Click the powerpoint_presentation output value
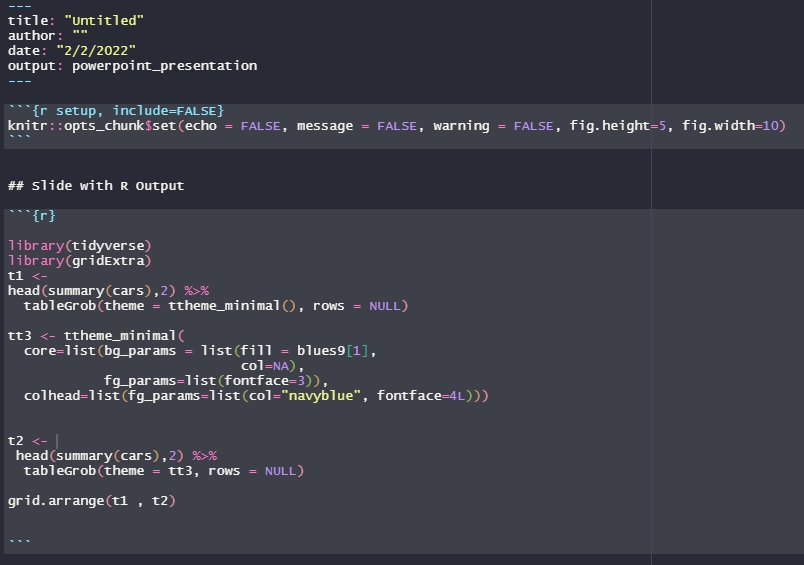 pyautogui.click(x=165, y=66)
